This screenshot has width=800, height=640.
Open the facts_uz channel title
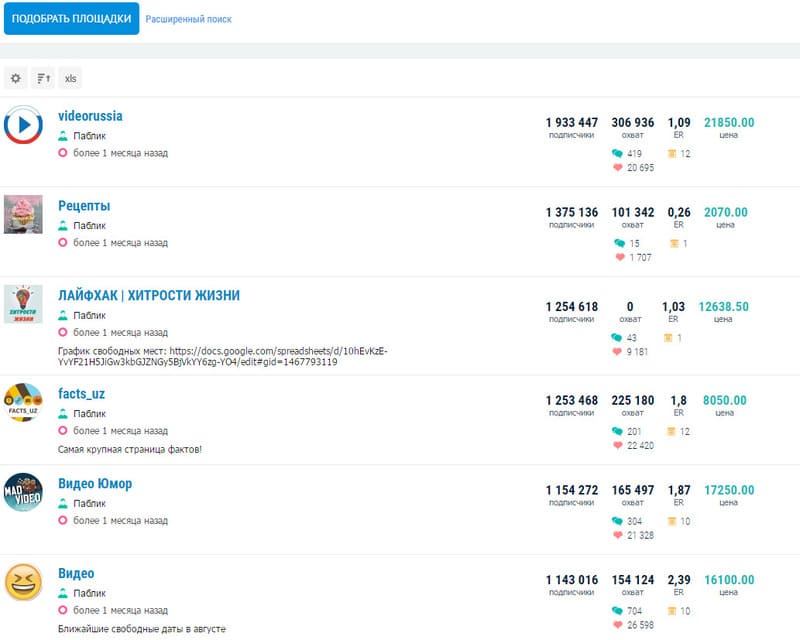click(x=82, y=394)
